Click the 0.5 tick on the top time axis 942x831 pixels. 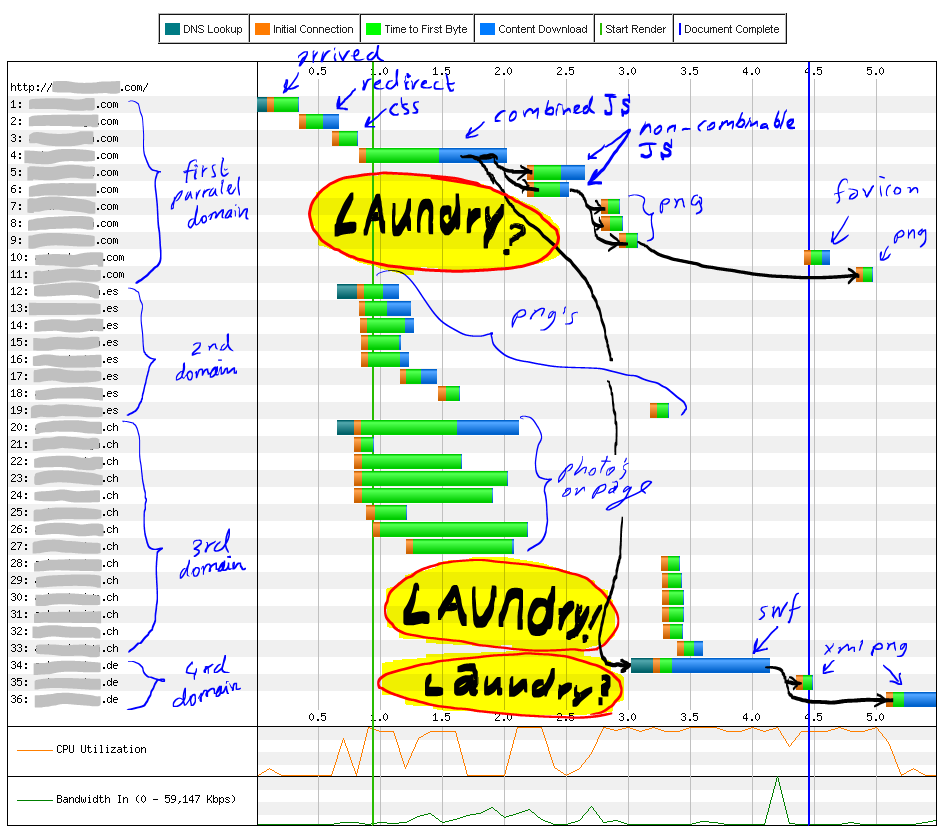[x=318, y=71]
